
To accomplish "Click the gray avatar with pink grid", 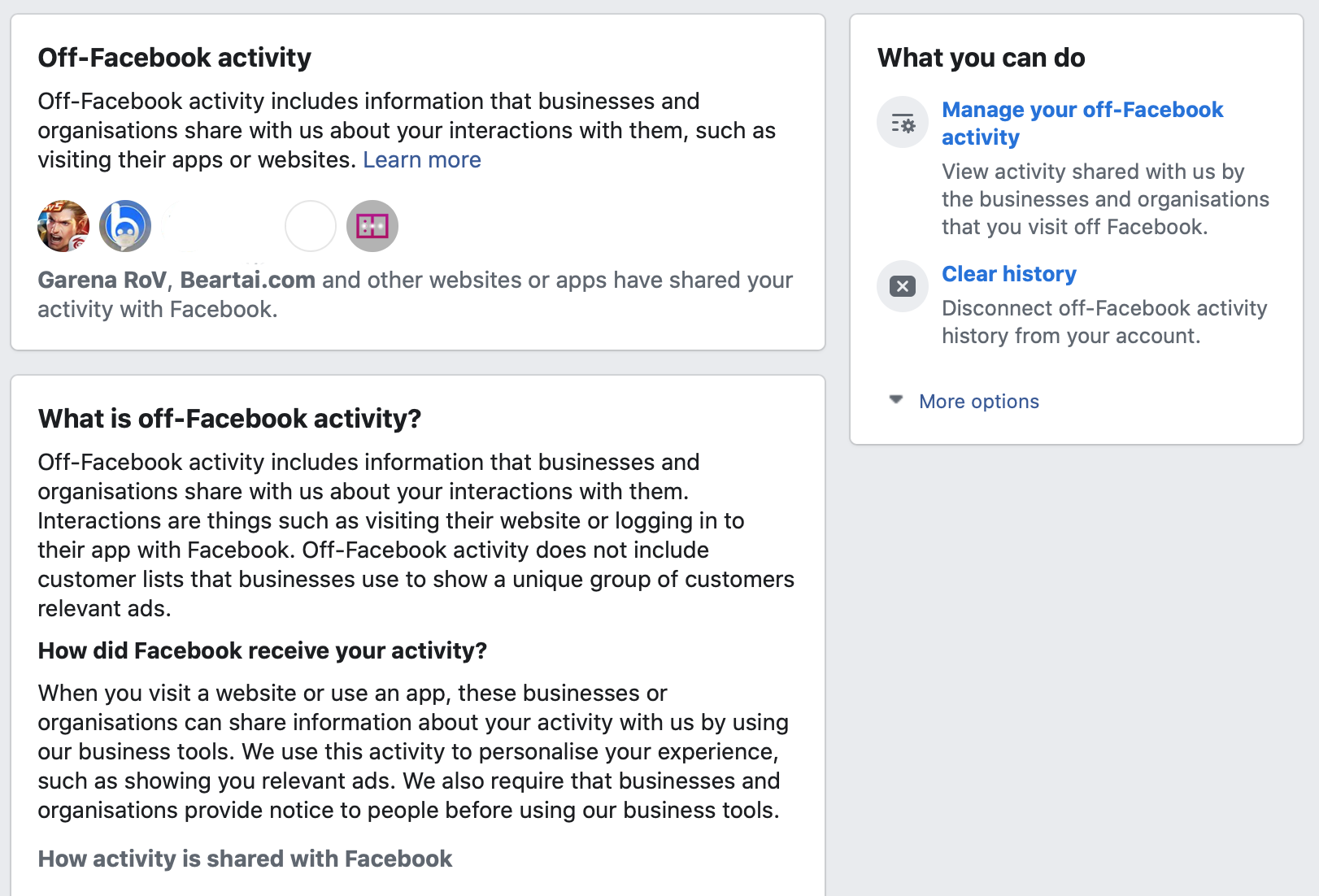I will click(x=372, y=226).
